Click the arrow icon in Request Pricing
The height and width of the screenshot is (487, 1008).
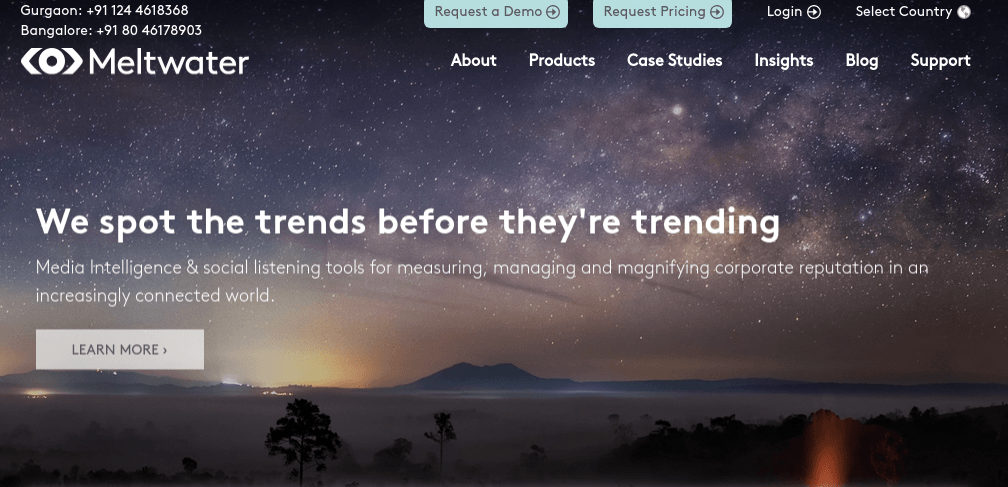717,12
